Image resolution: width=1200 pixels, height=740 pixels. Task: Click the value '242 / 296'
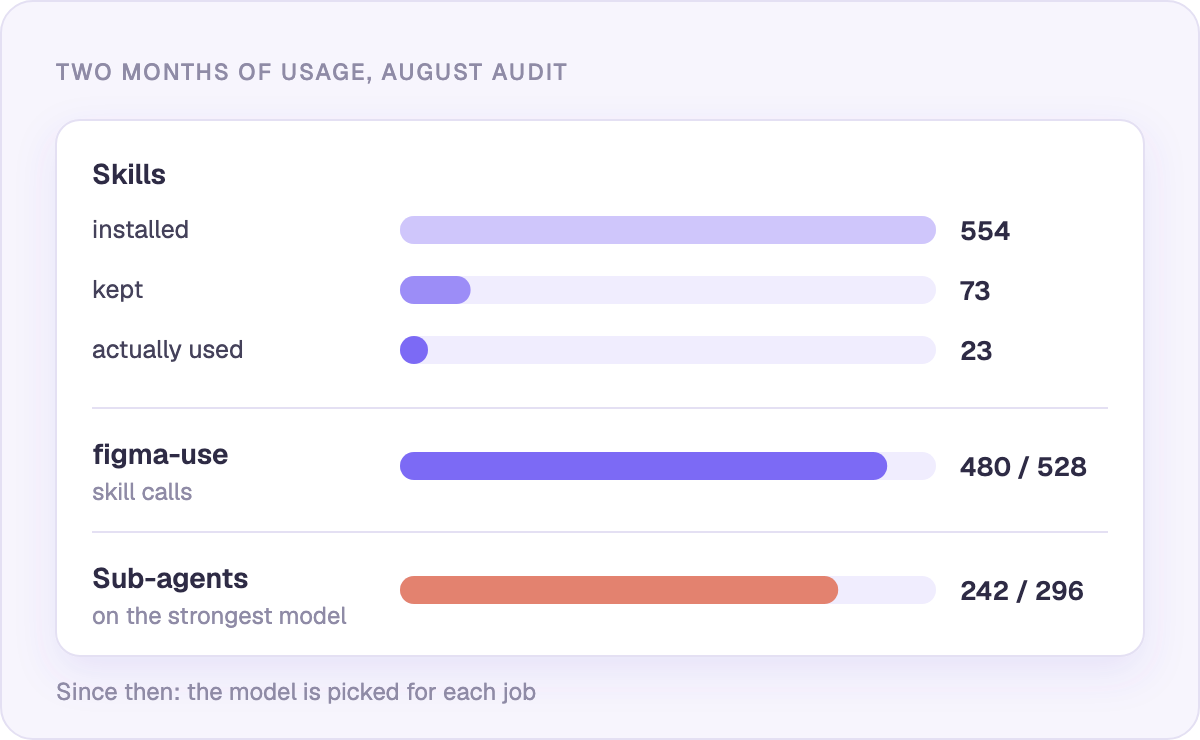tap(1022, 591)
